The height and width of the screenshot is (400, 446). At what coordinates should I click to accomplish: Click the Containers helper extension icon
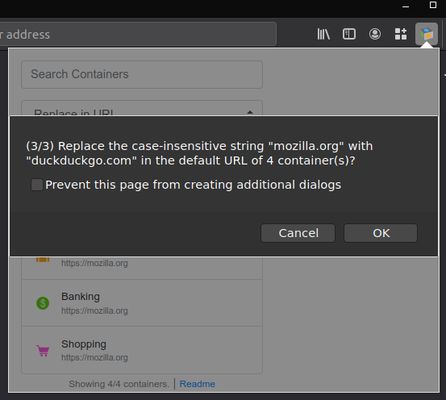tap(426, 34)
